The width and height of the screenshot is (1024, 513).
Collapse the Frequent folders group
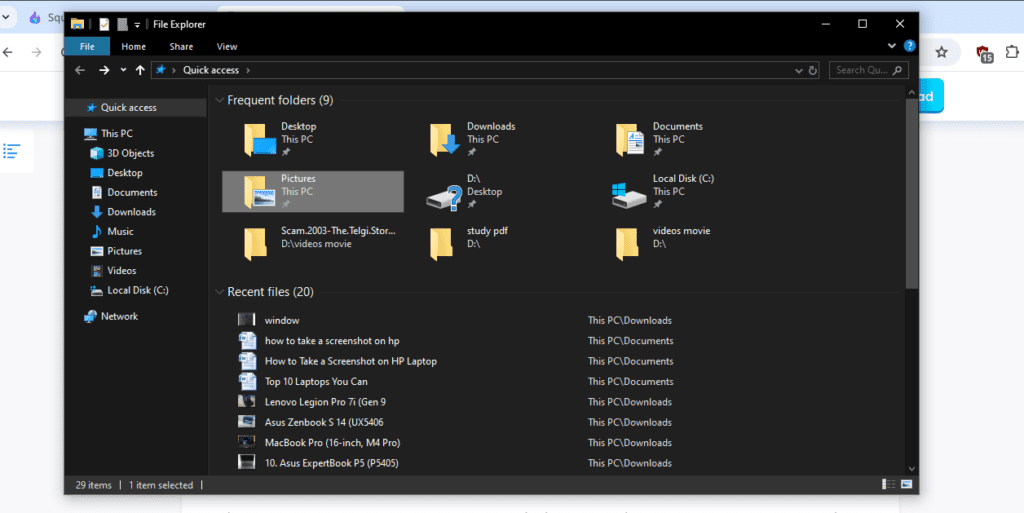pos(219,100)
